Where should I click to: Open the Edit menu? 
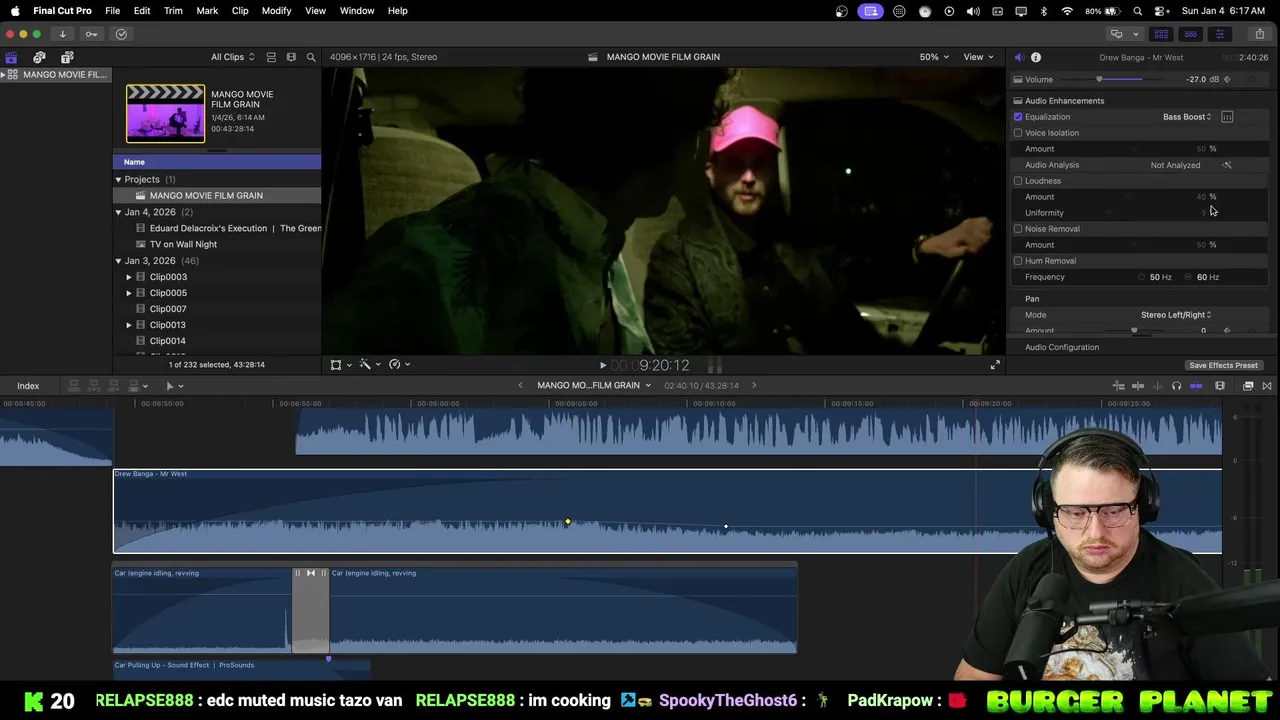[142, 11]
